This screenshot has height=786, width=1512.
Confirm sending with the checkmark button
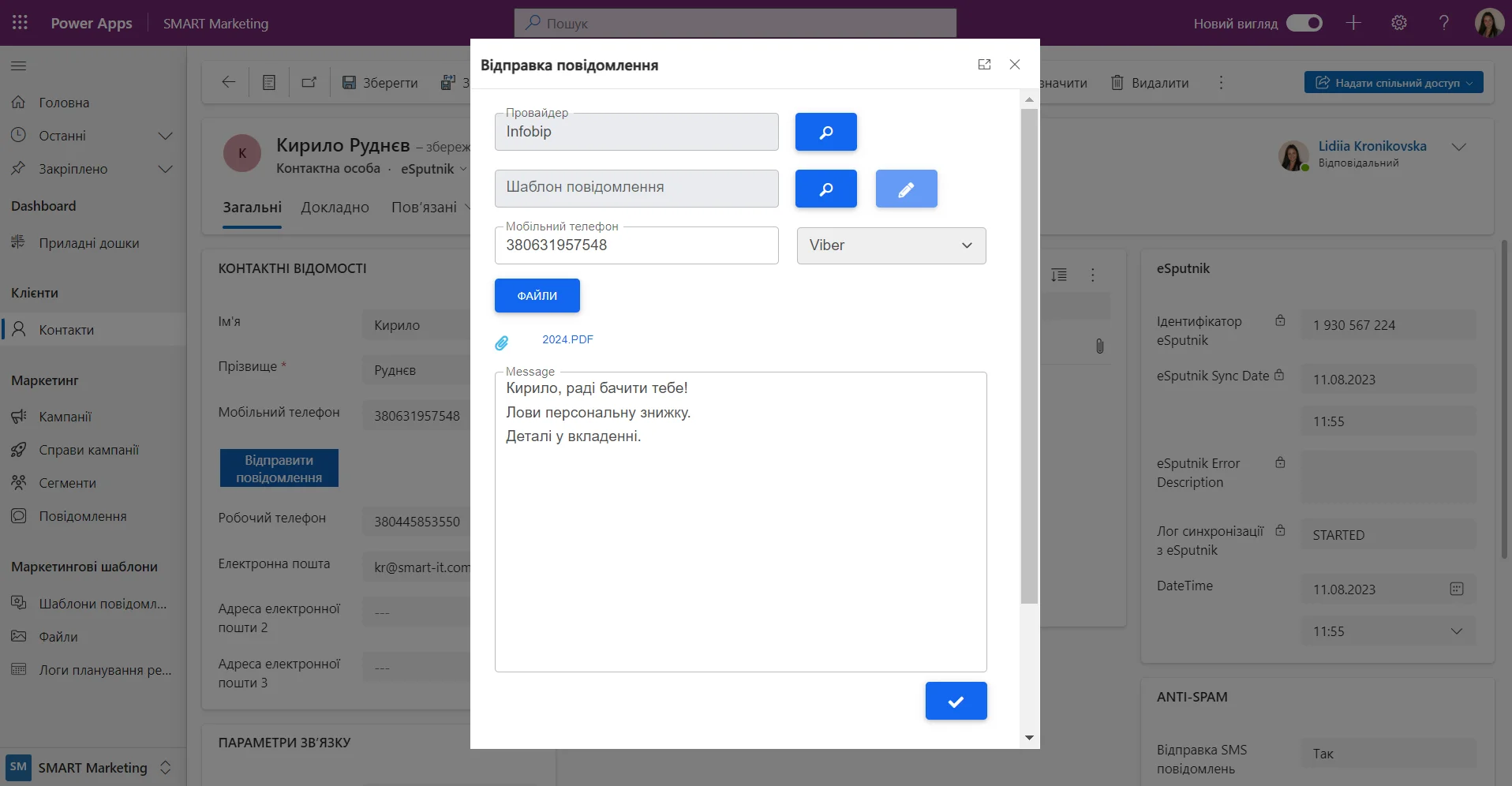pyautogui.click(x=956, y=701)
